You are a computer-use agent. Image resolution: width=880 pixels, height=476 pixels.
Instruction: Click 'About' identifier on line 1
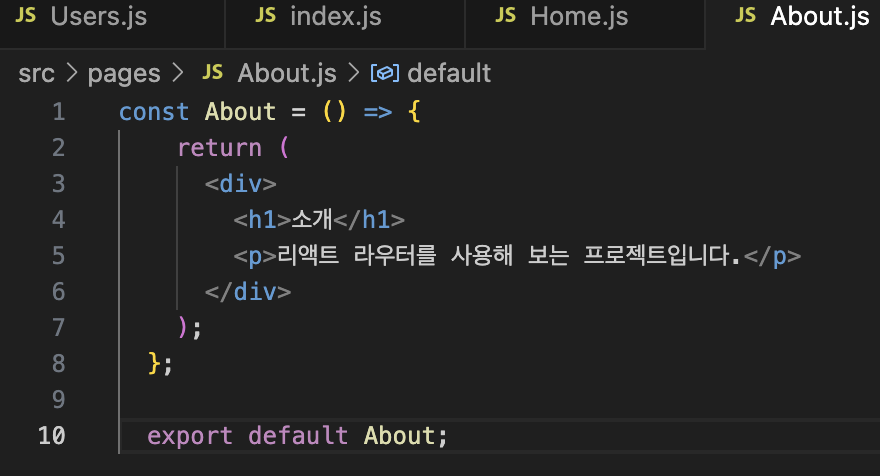(240, 112)
